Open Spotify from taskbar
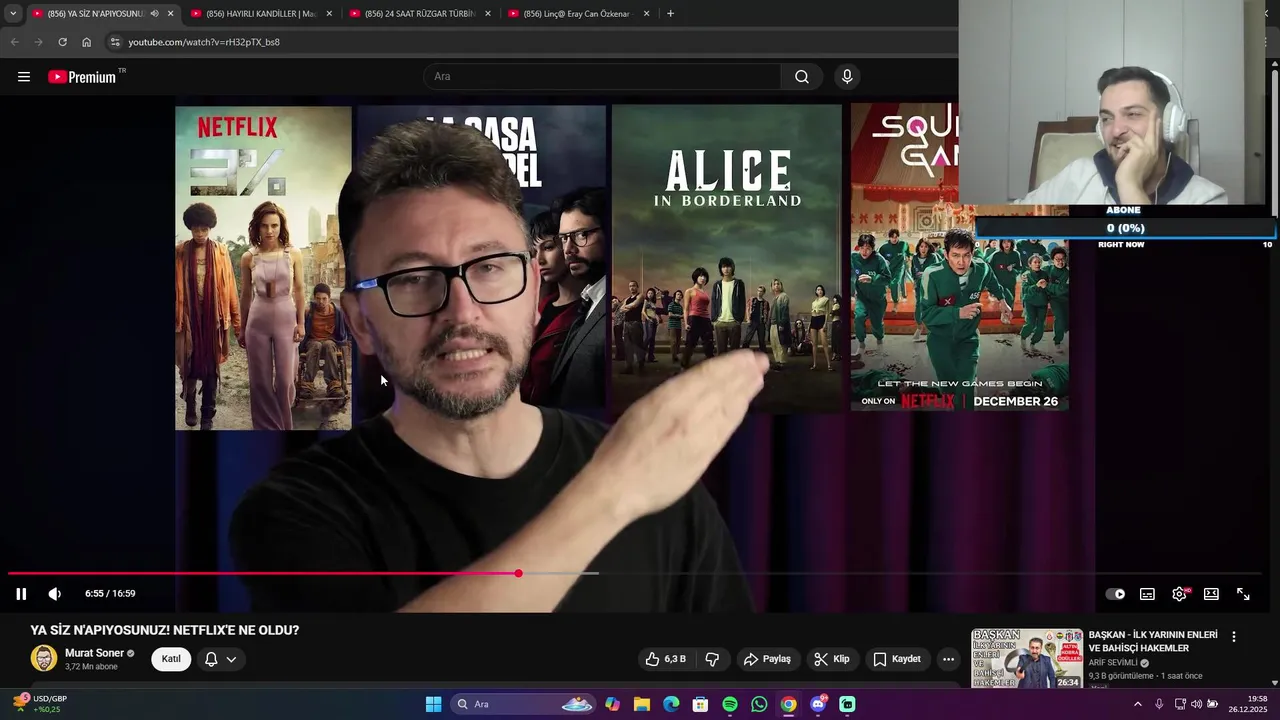The width and height of the screenshot is (1280, 720). click(730, 704)
